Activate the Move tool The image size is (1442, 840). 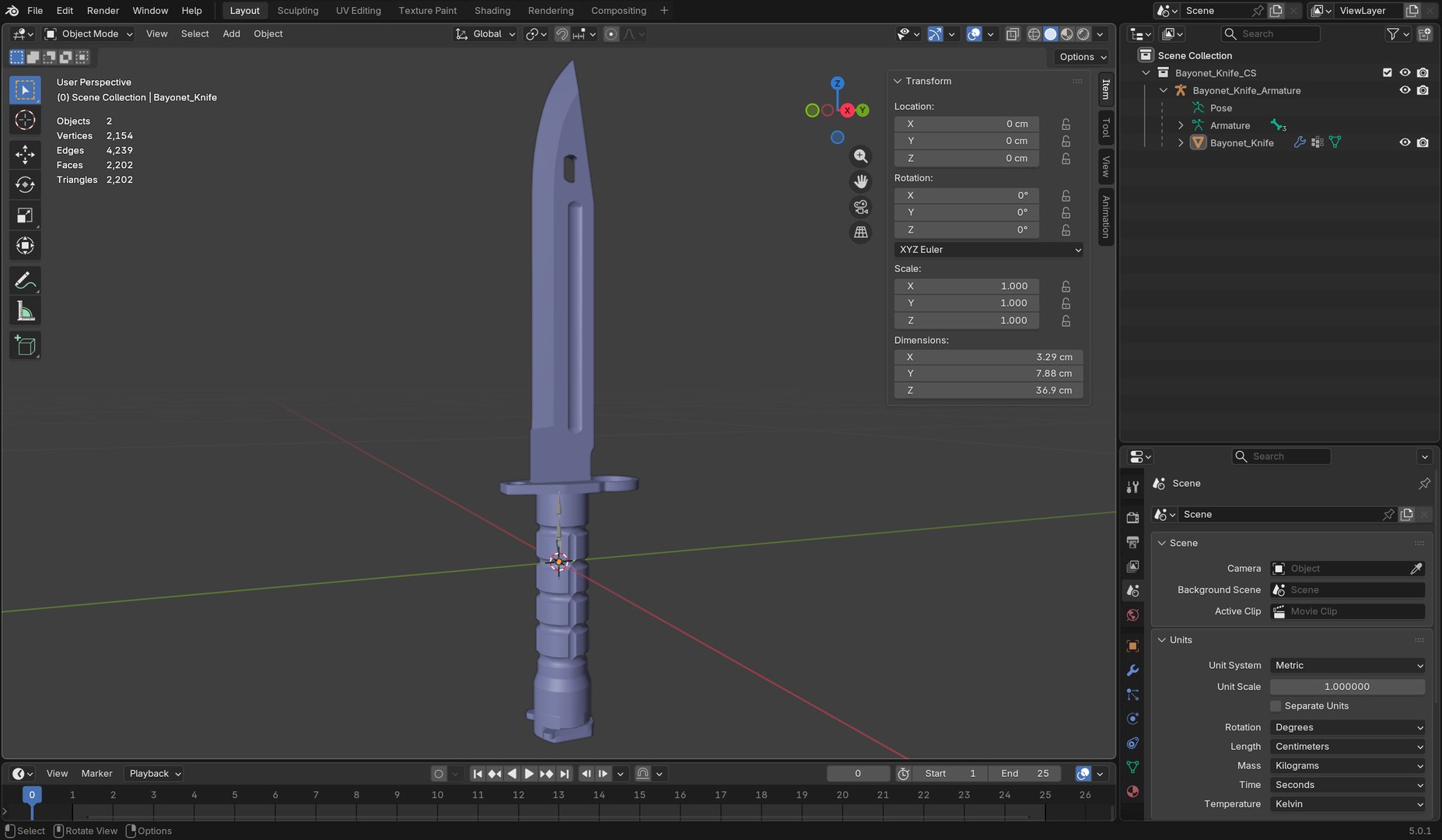pyautogui.click(x=25, y=154)
